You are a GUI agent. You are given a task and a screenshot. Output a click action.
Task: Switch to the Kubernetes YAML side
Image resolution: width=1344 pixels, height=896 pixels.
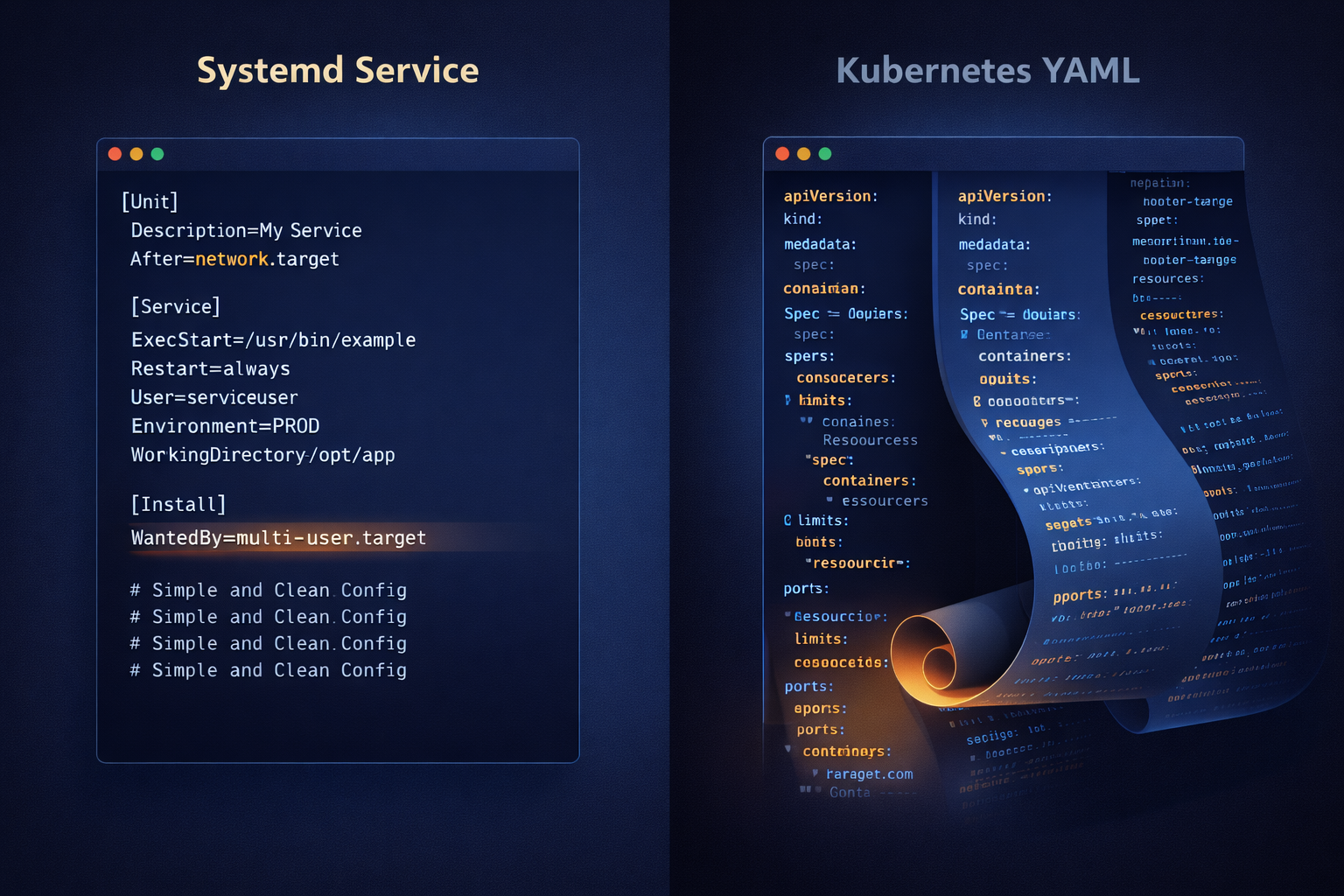click(987, 70)
